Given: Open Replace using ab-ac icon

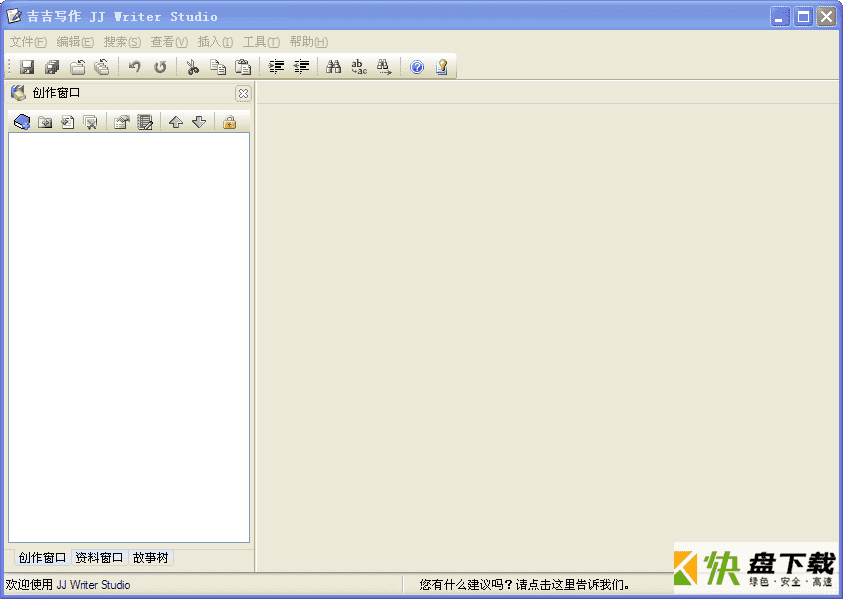Looking at the screenshot, I should click(359, 67).
